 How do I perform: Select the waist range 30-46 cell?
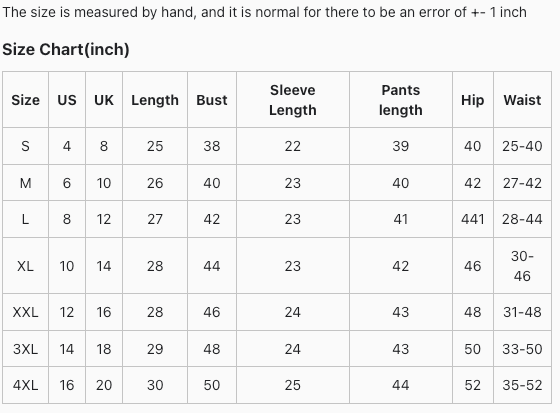(x=522, y=266)
